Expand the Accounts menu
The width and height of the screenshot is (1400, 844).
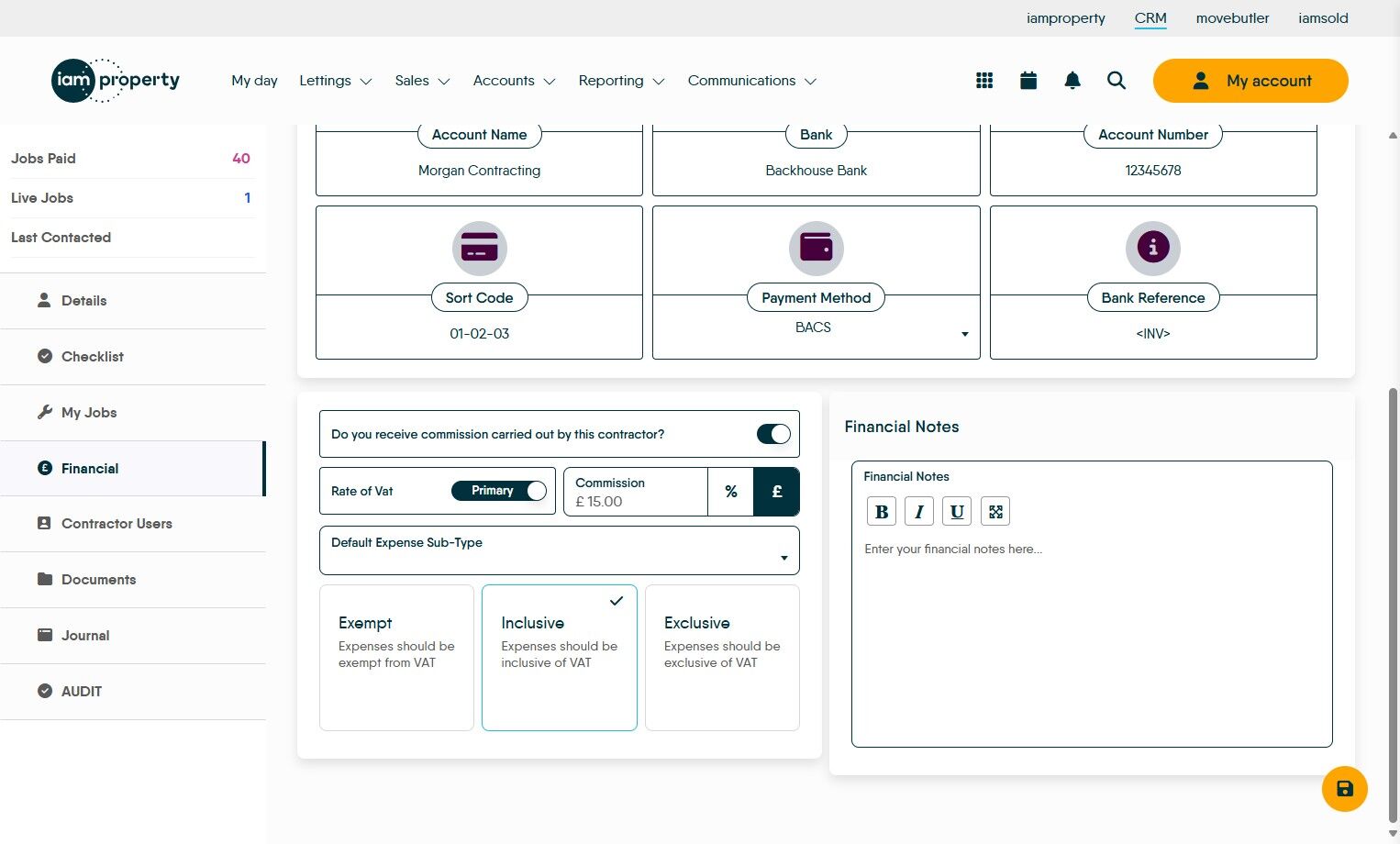tap(514, 81)
